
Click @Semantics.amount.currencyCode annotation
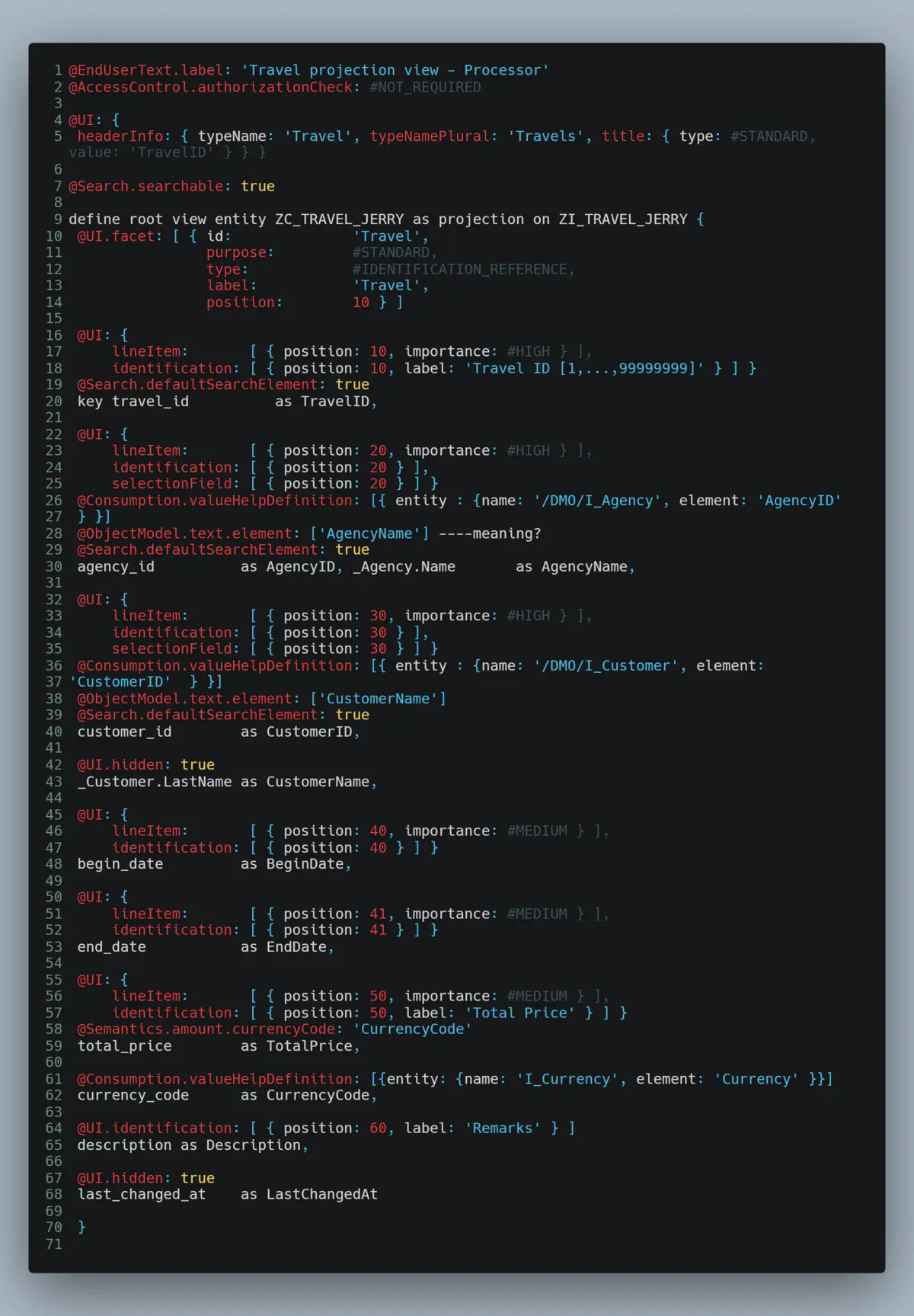tap(206, 1029)
